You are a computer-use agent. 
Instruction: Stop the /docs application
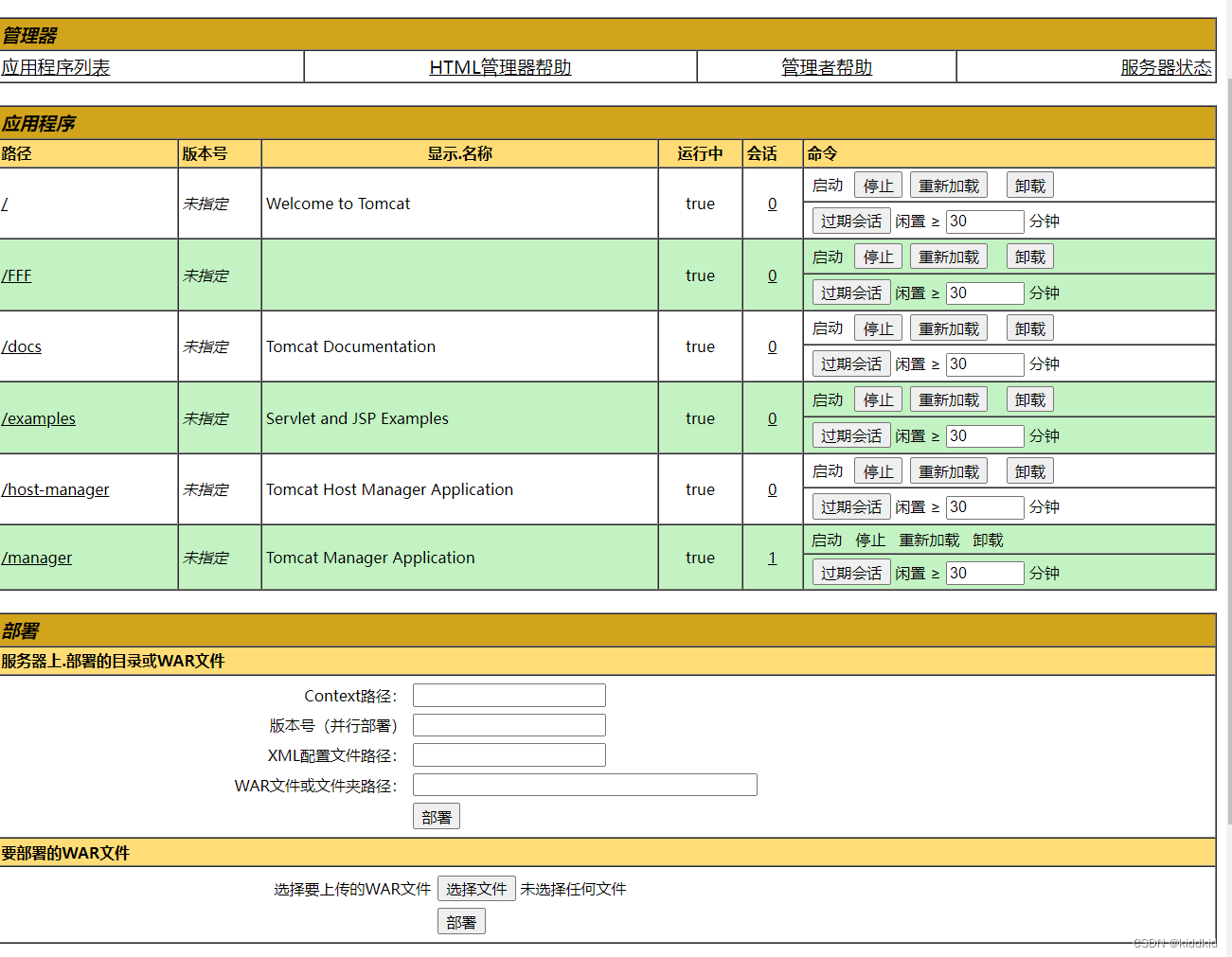[878, 328]
